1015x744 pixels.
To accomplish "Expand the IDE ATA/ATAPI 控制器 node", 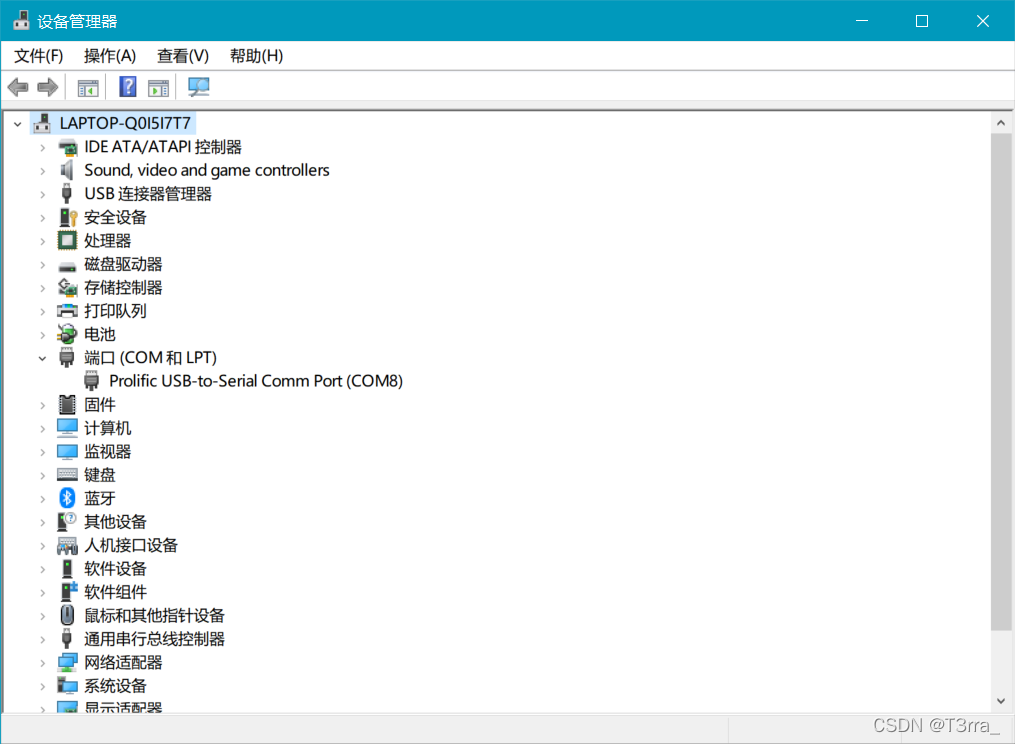I will click(x=43, y=148).
